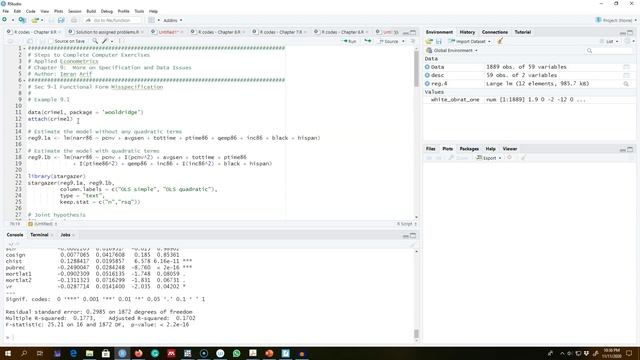This screenshot has height=360, width=640.
Task: Click the console vertical scrollbar
Action: pos(416,295)
